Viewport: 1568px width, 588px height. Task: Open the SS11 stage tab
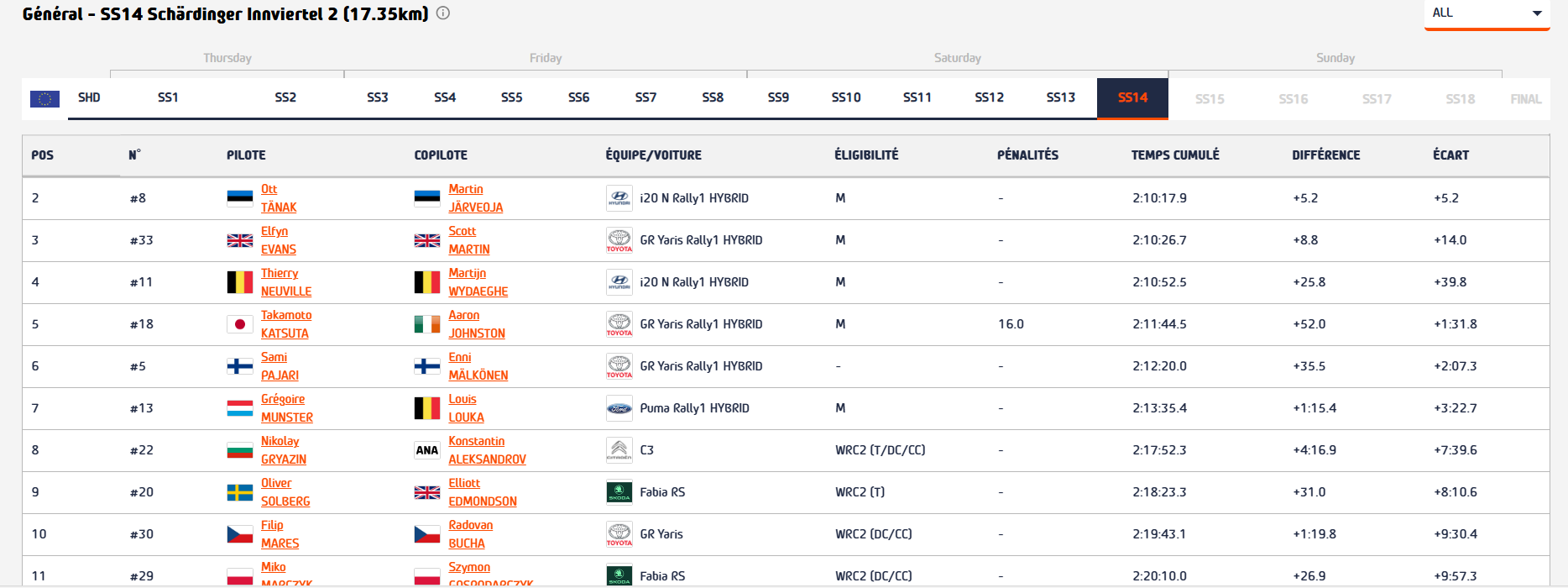[917, 97]
